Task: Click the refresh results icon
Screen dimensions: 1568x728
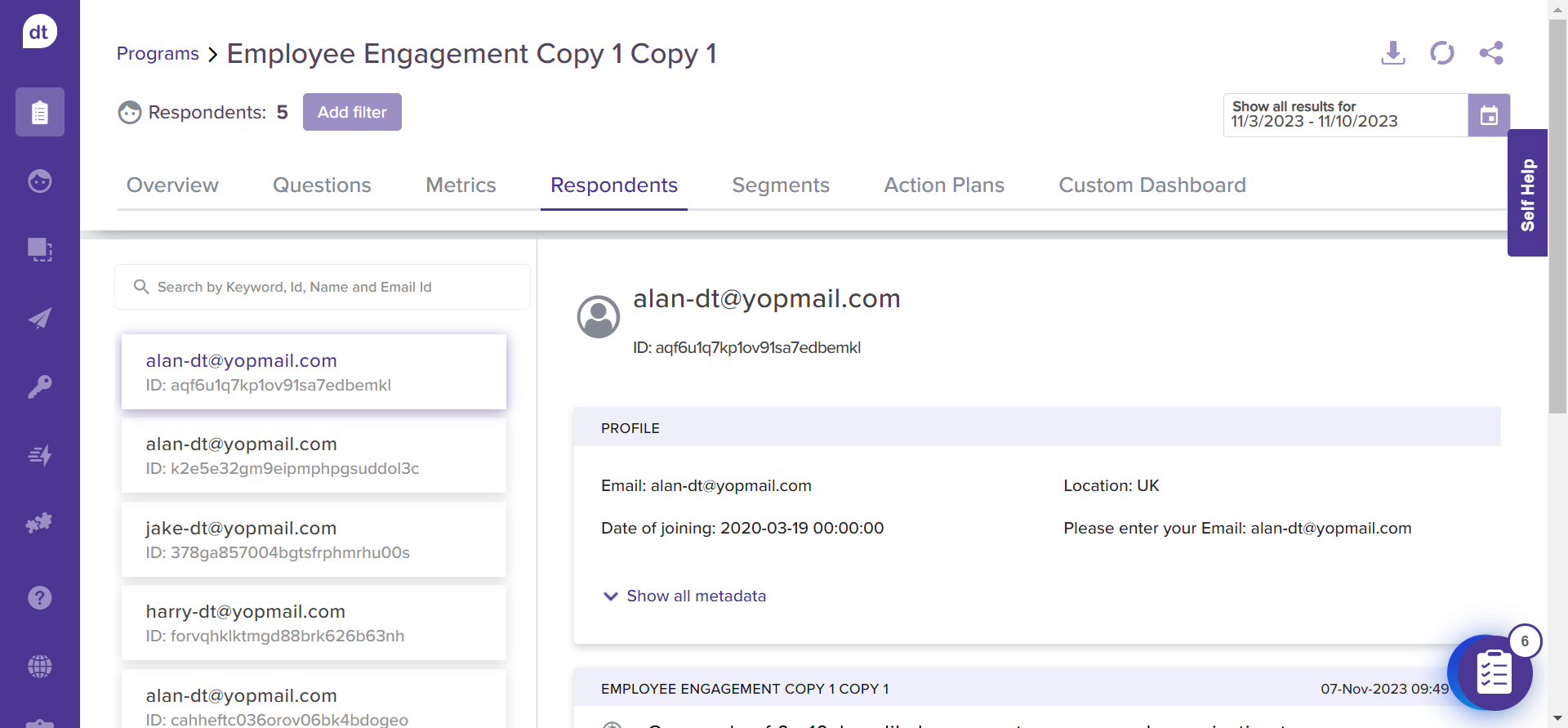Action: click(x=1441, y=53)
